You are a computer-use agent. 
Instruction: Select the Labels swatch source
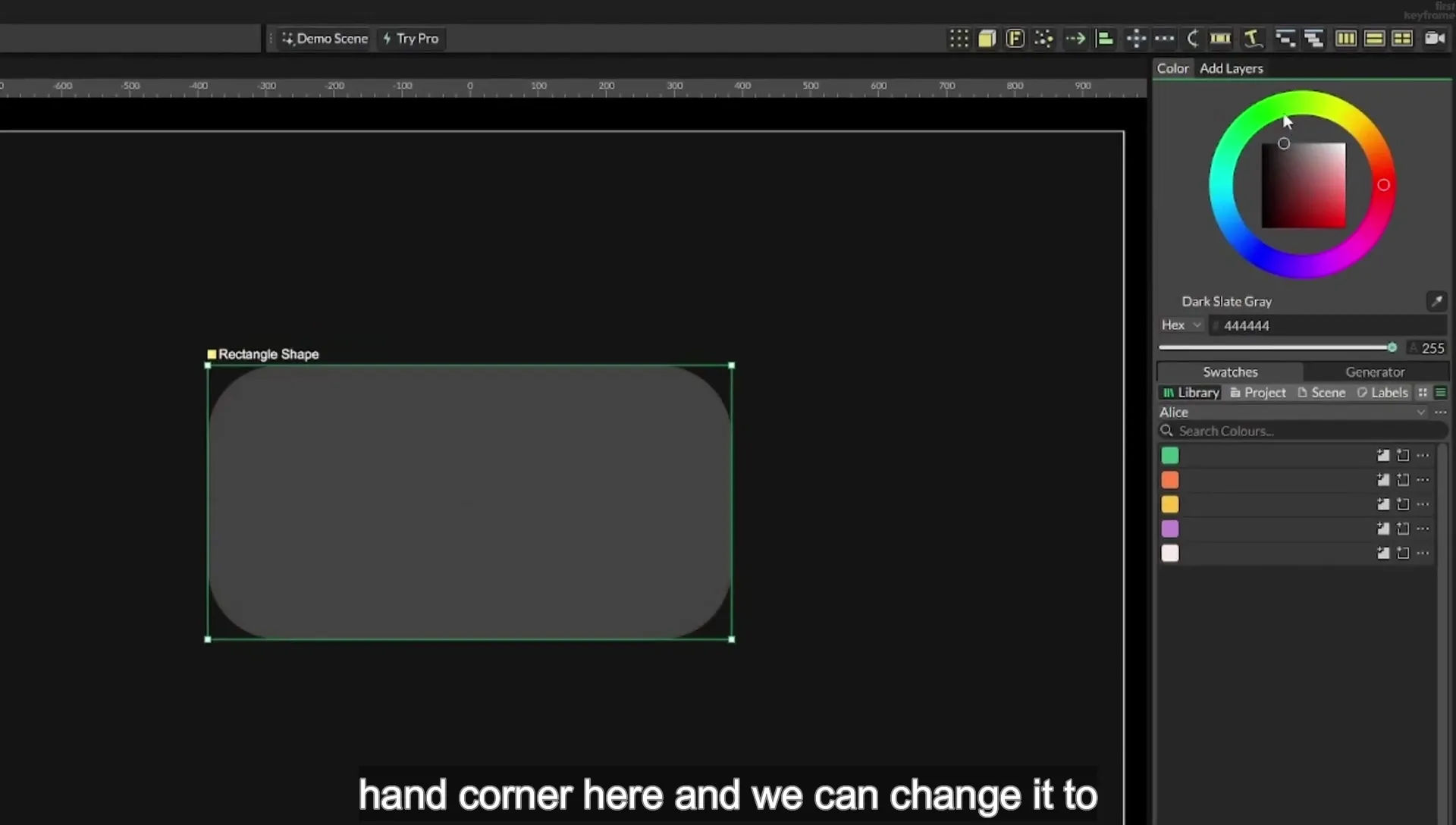(1382, 392)
